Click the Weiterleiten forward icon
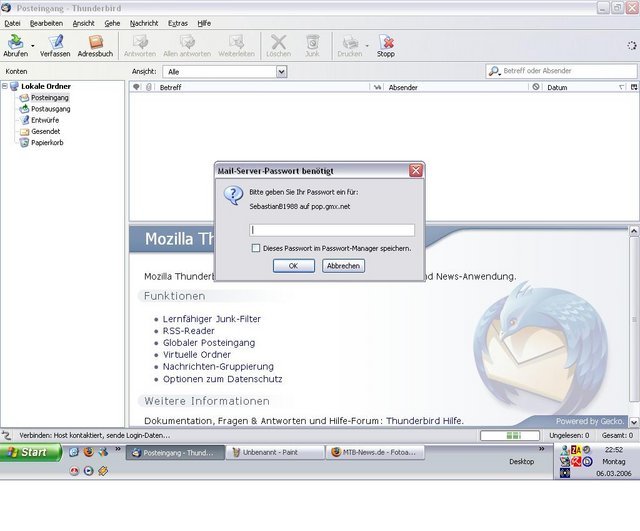 [236, 46]
